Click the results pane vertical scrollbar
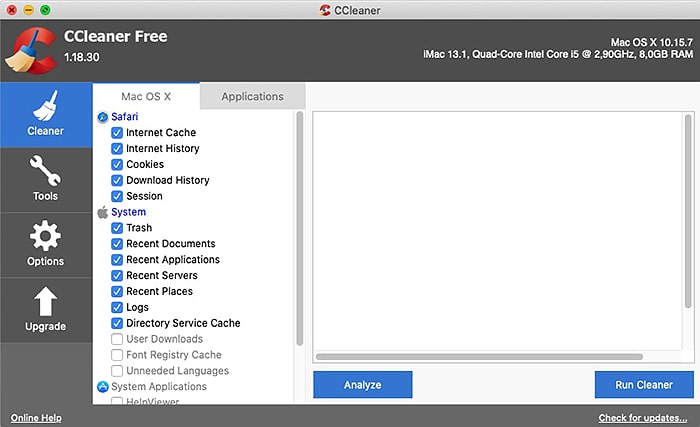This screenshot has width=700, height=427. pyautogui.click(x=688, y=211)
